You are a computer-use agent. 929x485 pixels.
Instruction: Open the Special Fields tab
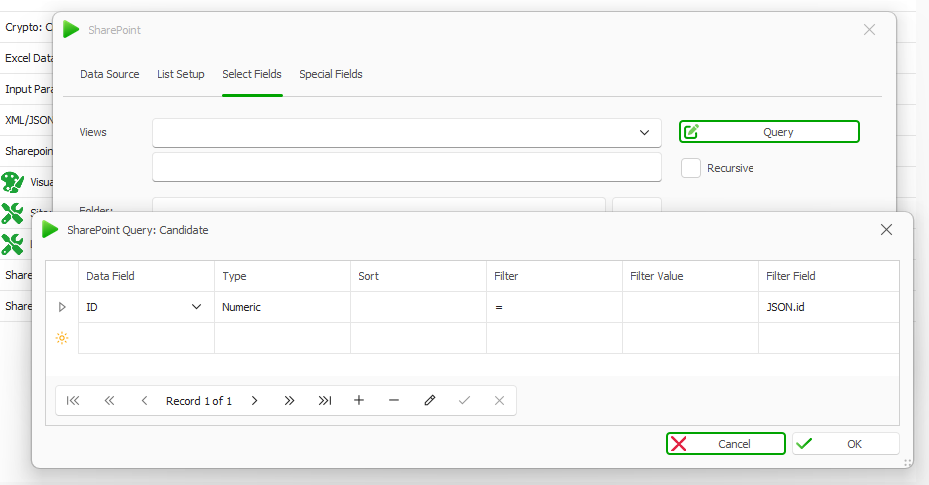pos(331,74)
